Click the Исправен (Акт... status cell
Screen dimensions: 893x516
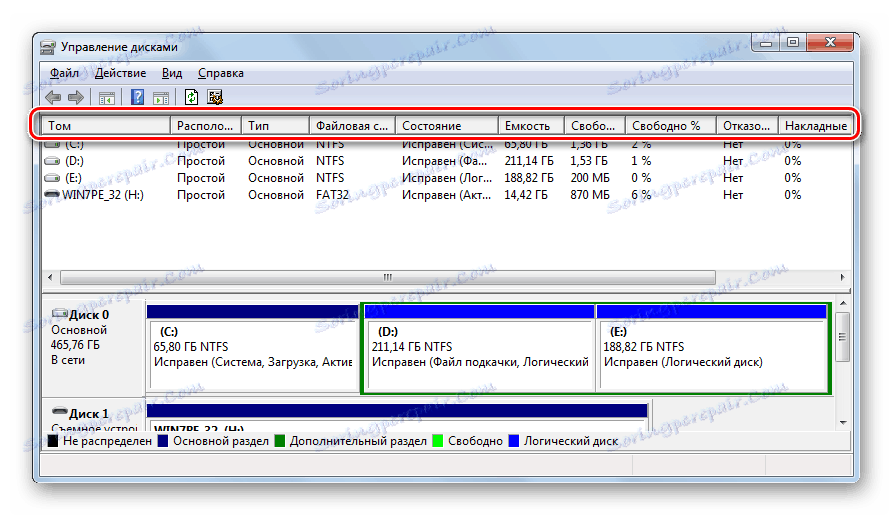(446, 195)
